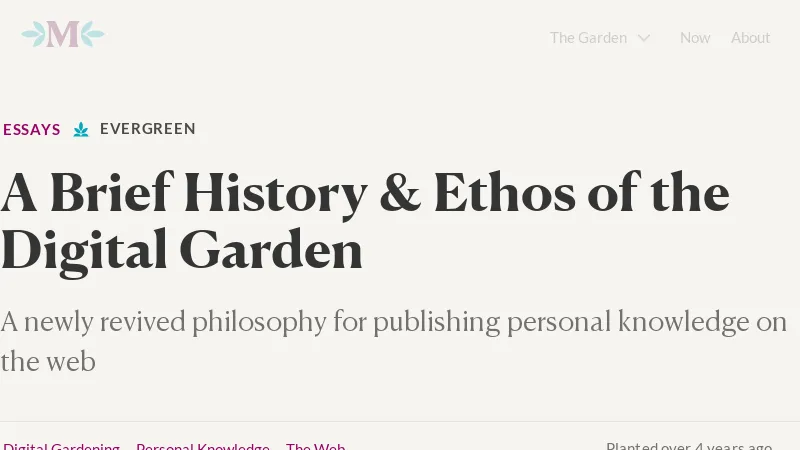Follow The Web topic tag
Viewport: 800px width, 450px height.
click(x=316, y=447)
